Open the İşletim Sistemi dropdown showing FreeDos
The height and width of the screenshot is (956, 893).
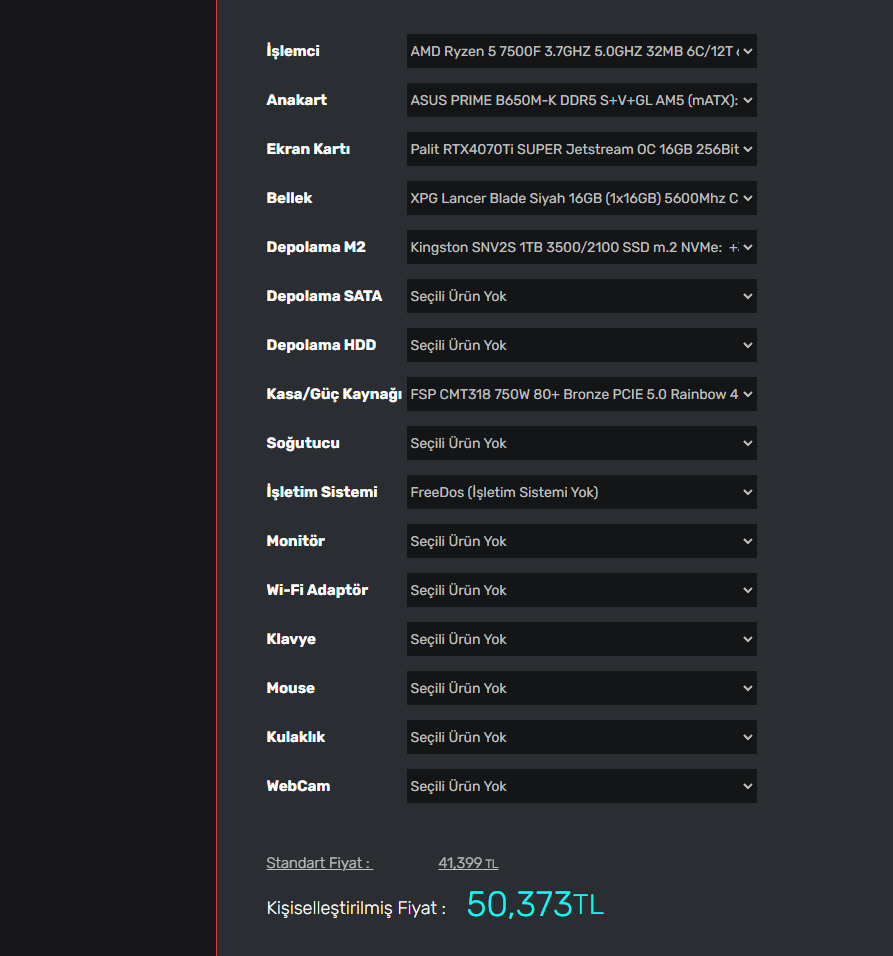pos(582,492)
